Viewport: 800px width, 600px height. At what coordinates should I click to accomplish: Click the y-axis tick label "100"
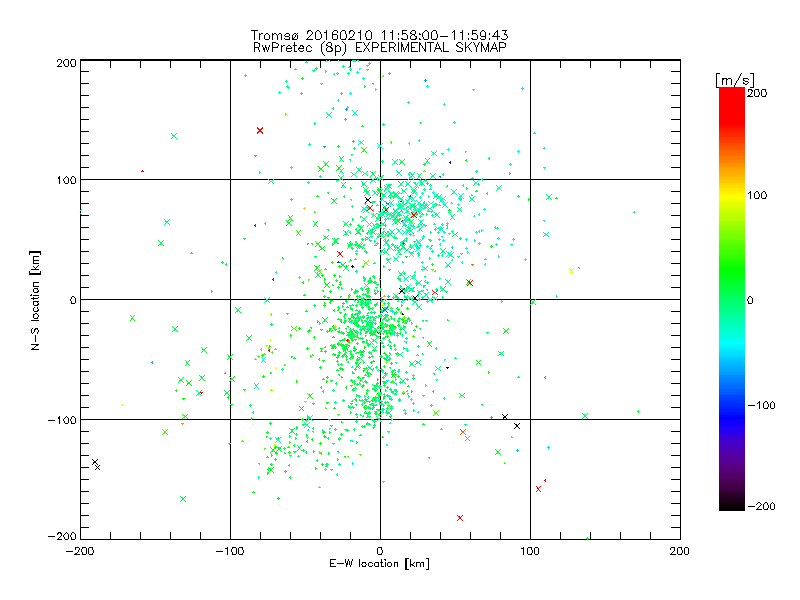coord(66,180)
